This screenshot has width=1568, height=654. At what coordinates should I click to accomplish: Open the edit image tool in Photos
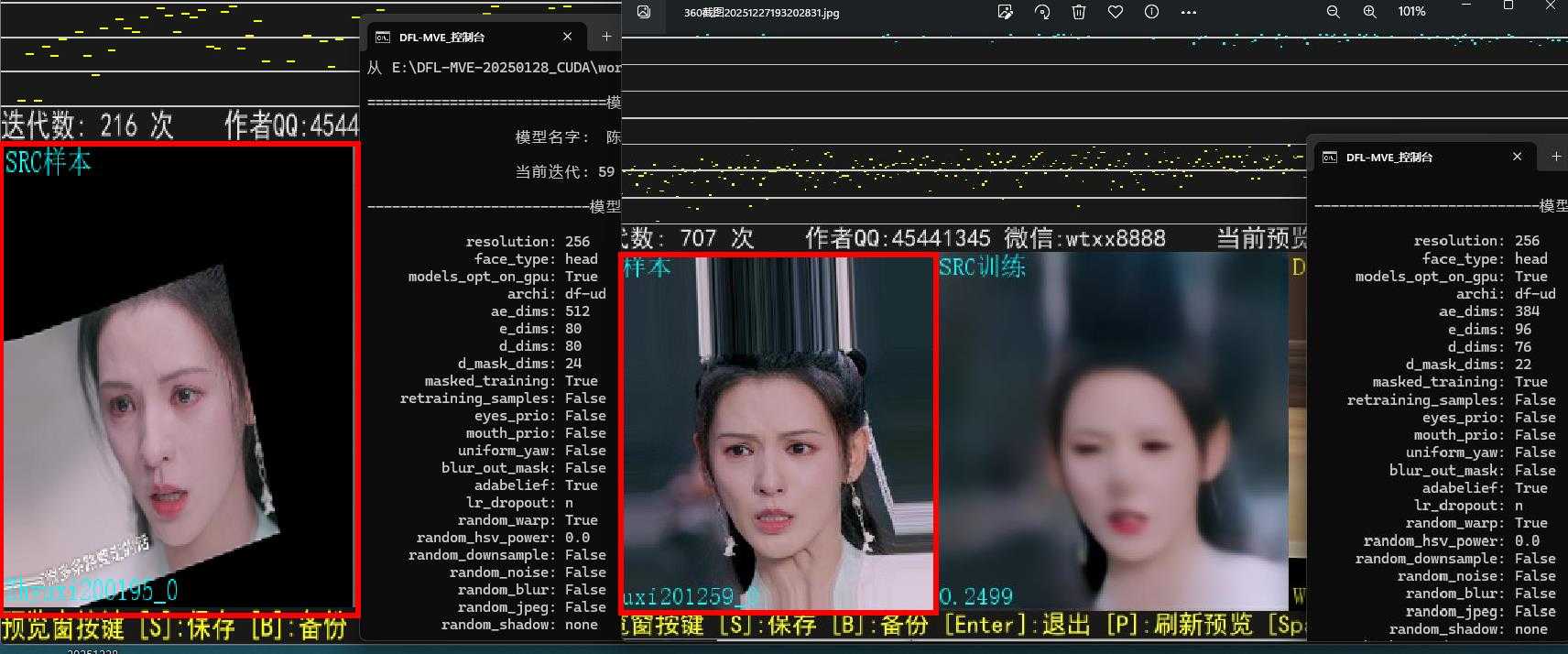(x=1005, y=12)
